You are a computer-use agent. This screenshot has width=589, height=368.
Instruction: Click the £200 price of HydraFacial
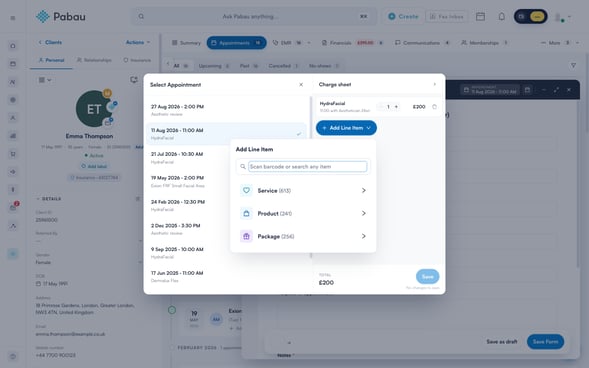click(419, 107)
